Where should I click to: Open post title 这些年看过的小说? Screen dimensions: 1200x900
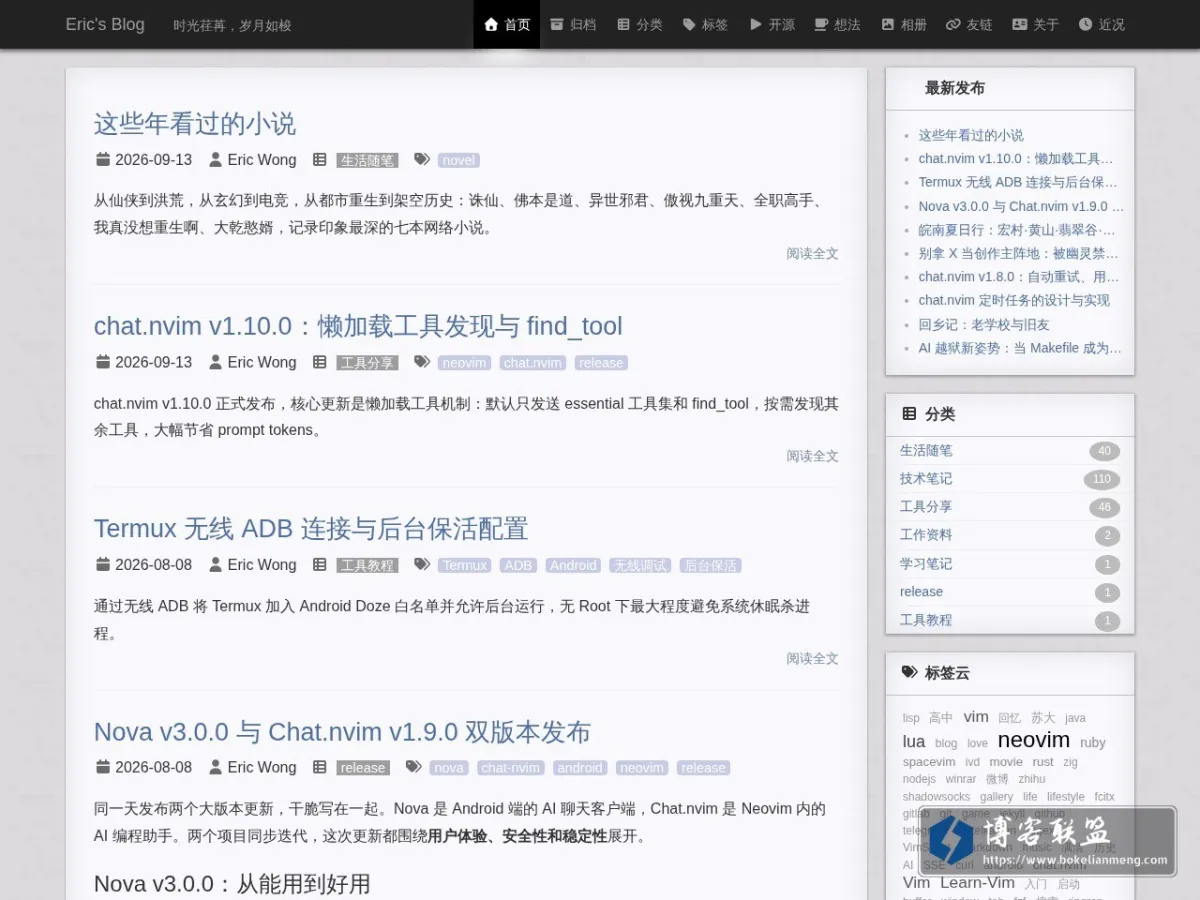(195, 124)
